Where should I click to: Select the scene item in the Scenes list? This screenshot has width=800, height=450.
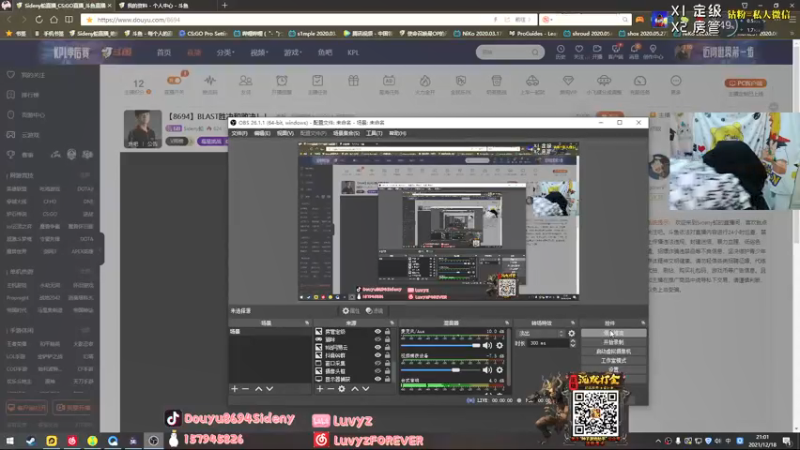click(x=269, y=332)
